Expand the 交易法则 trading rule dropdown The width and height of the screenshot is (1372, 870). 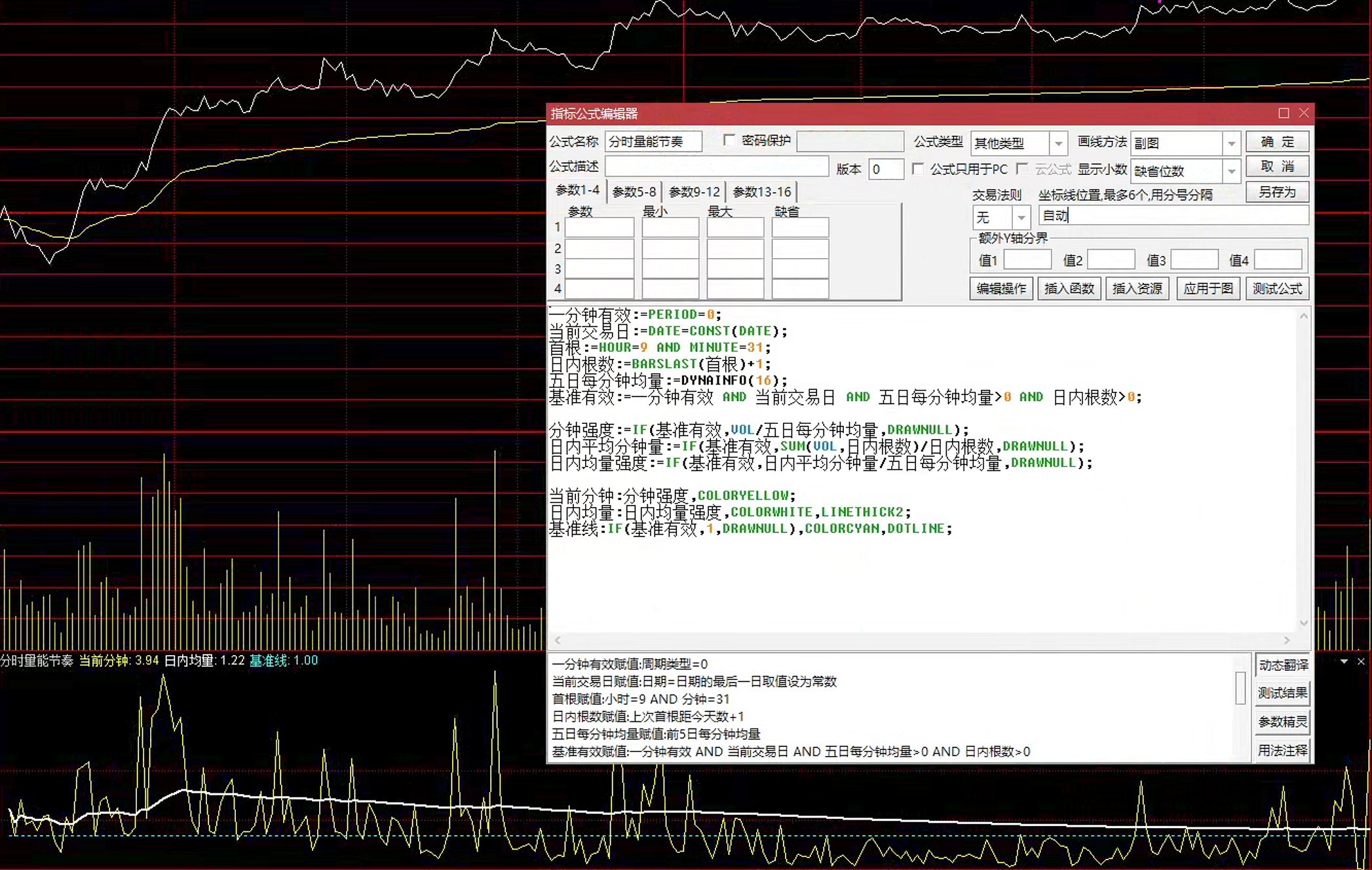tap(1021, 217)
